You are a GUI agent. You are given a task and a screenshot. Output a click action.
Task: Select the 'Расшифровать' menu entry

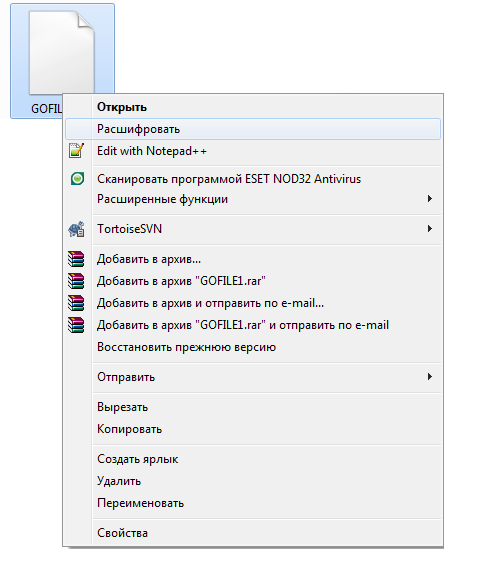pos(253,129)
